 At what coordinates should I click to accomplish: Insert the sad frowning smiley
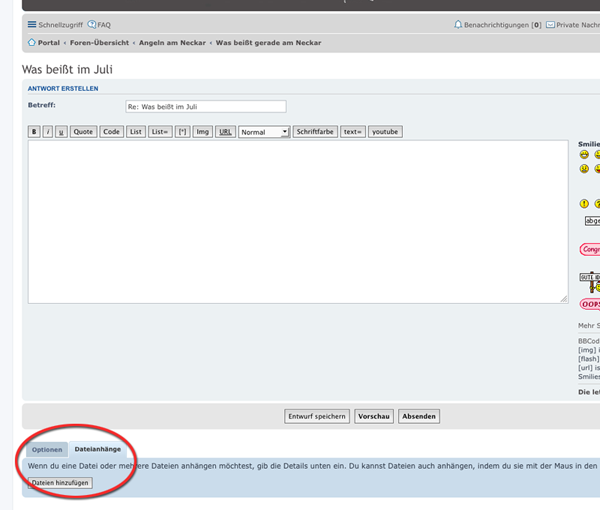[584, 169]
